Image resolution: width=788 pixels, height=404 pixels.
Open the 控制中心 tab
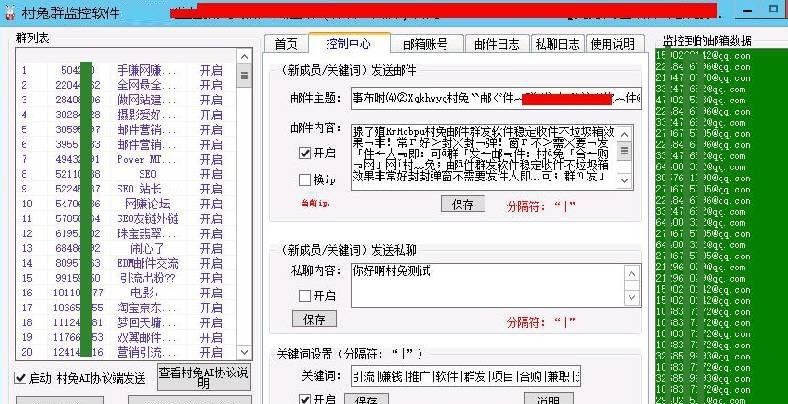[349, 43]
